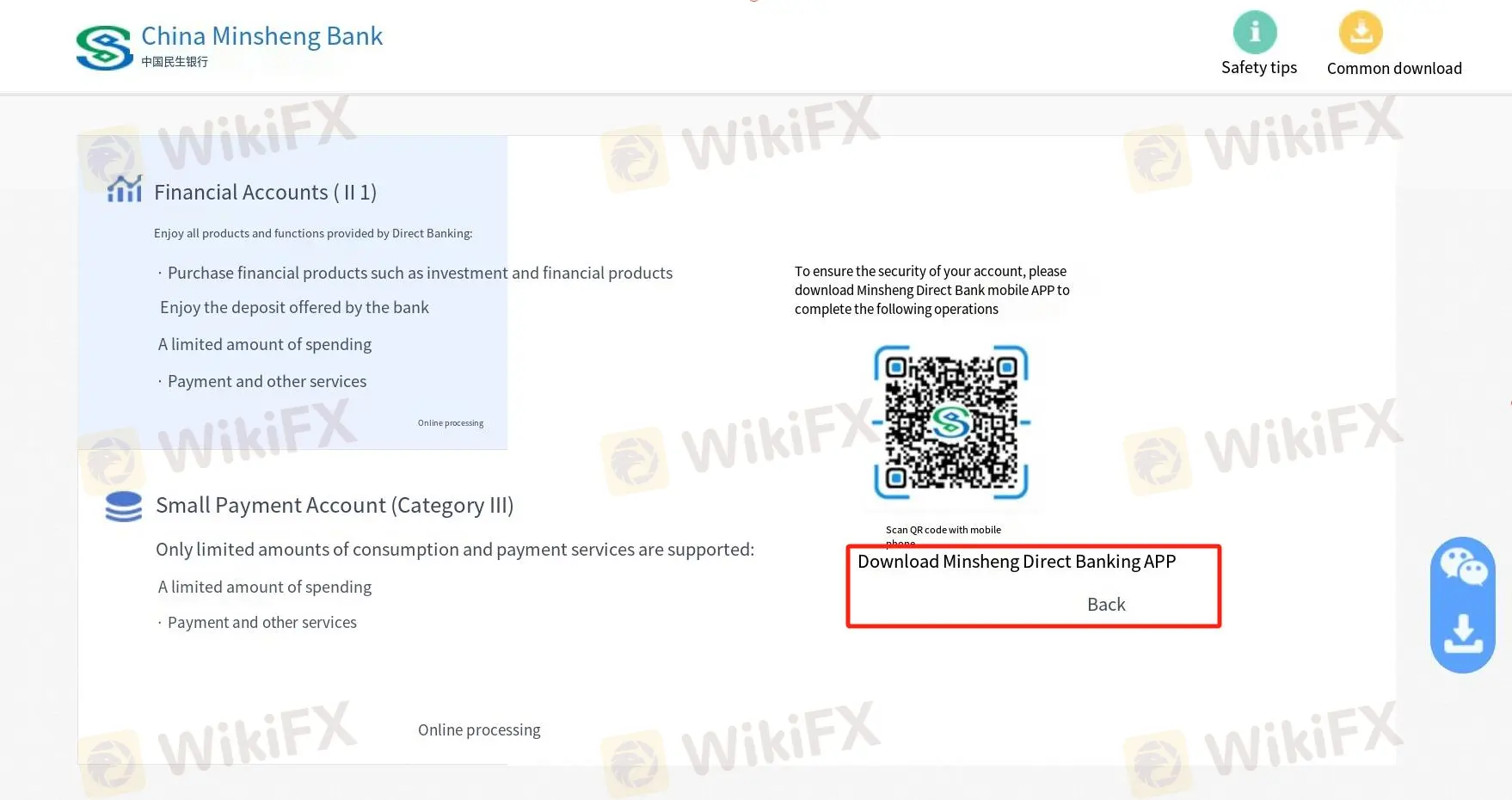This screenshot has width=1512, height=800.
Task: Select the Financial Accounts bar chart icon
Action: [x=124, y=189]
